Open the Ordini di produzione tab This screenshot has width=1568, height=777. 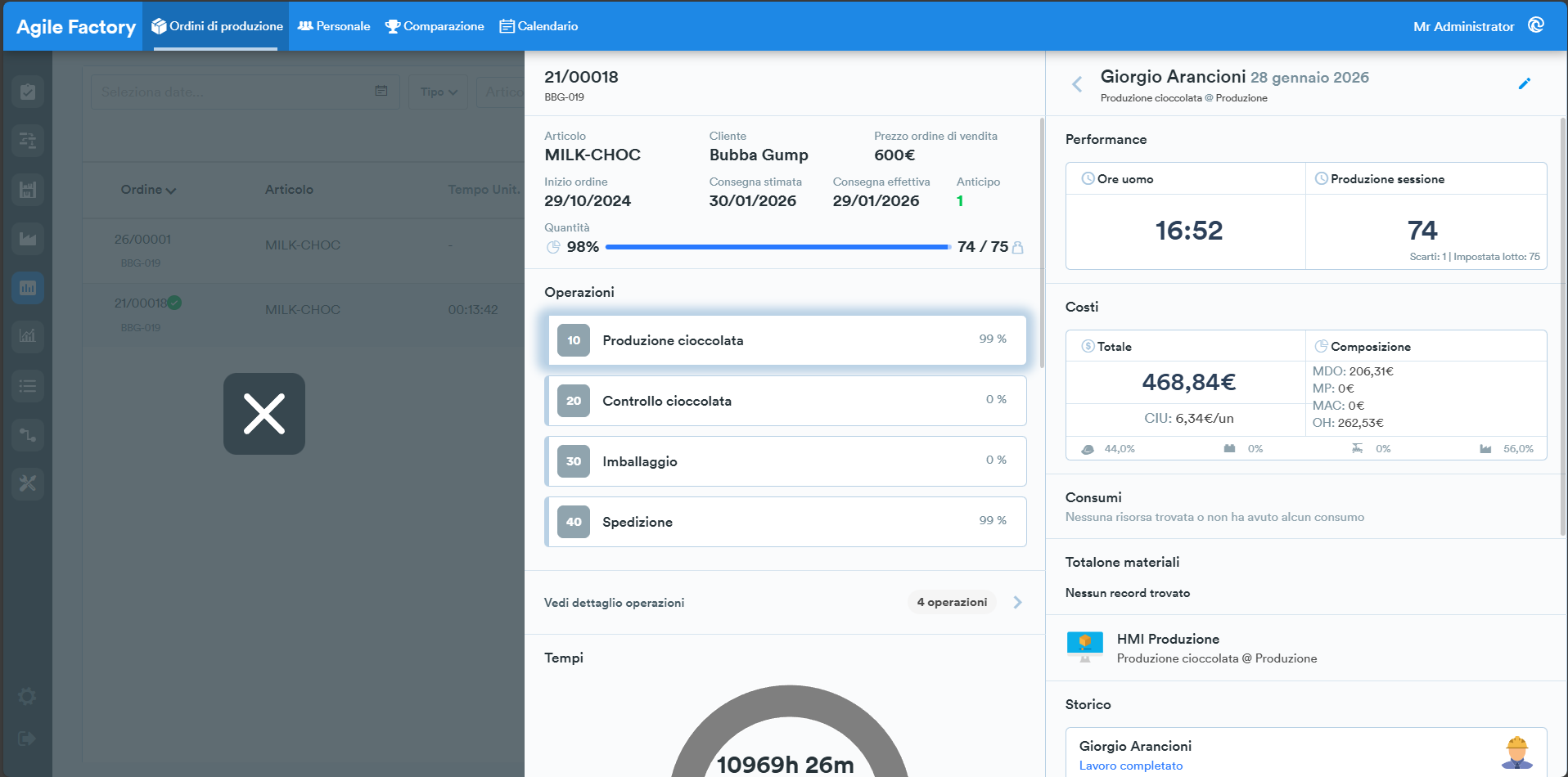(x=217, y=26)
